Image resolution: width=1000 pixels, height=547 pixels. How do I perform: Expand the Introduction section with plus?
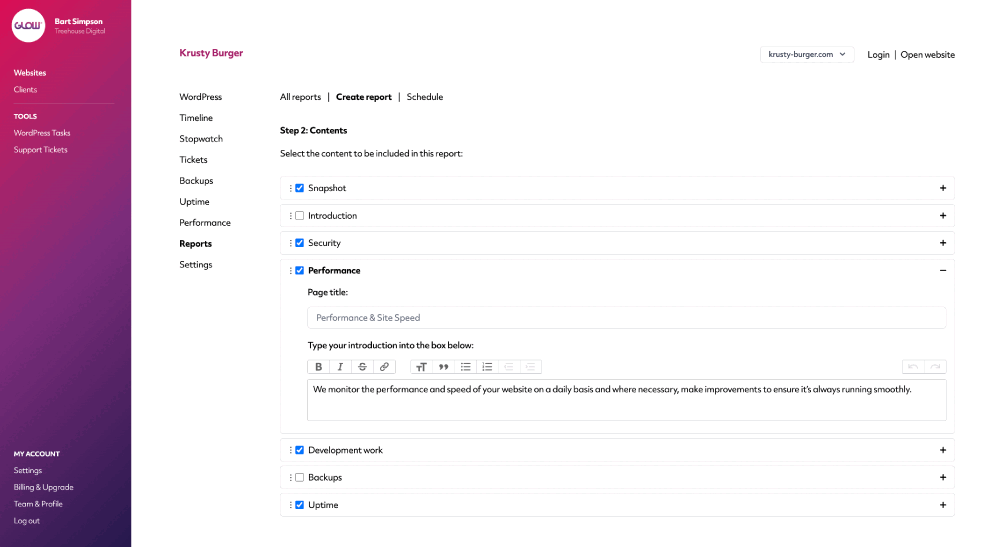click(943, 215)
